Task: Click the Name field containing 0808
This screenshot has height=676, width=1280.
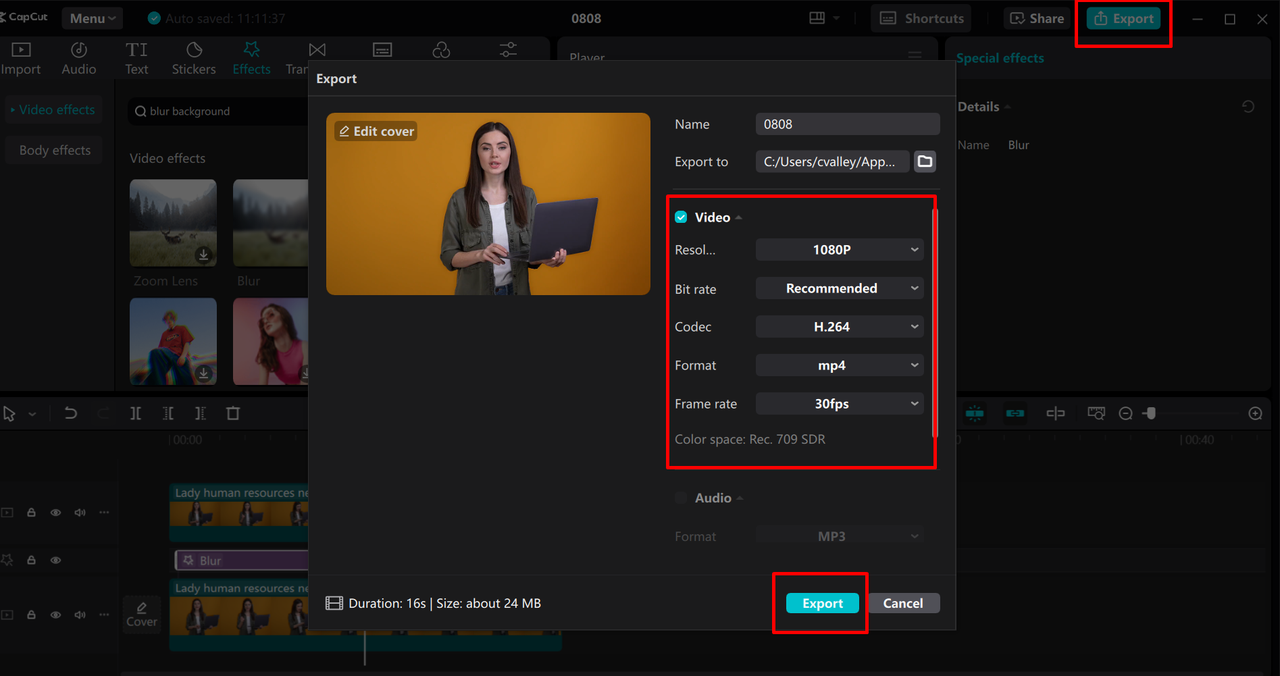Action: [x=847, y=124]
